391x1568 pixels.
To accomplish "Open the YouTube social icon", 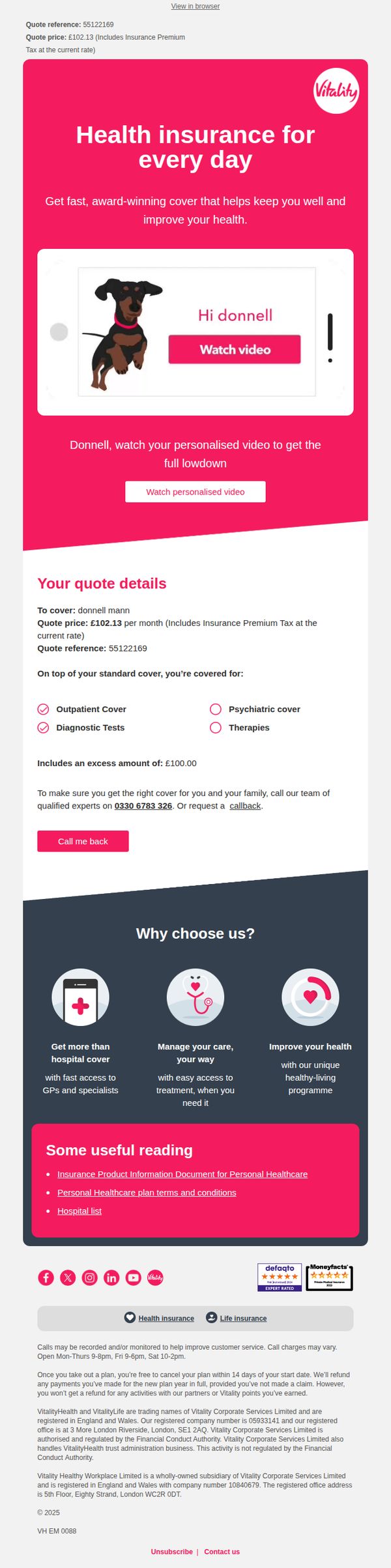I will click(134, 1277).
